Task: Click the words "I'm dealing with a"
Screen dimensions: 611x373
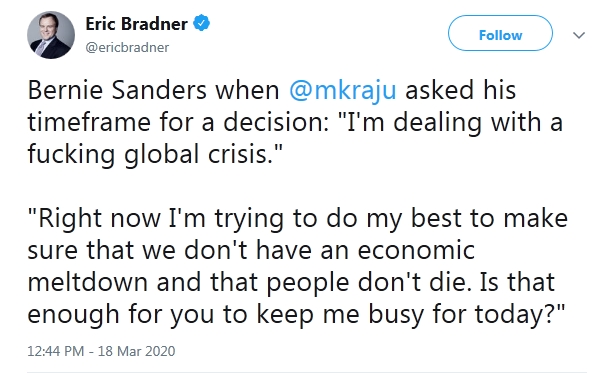Action: coord(455,122)
